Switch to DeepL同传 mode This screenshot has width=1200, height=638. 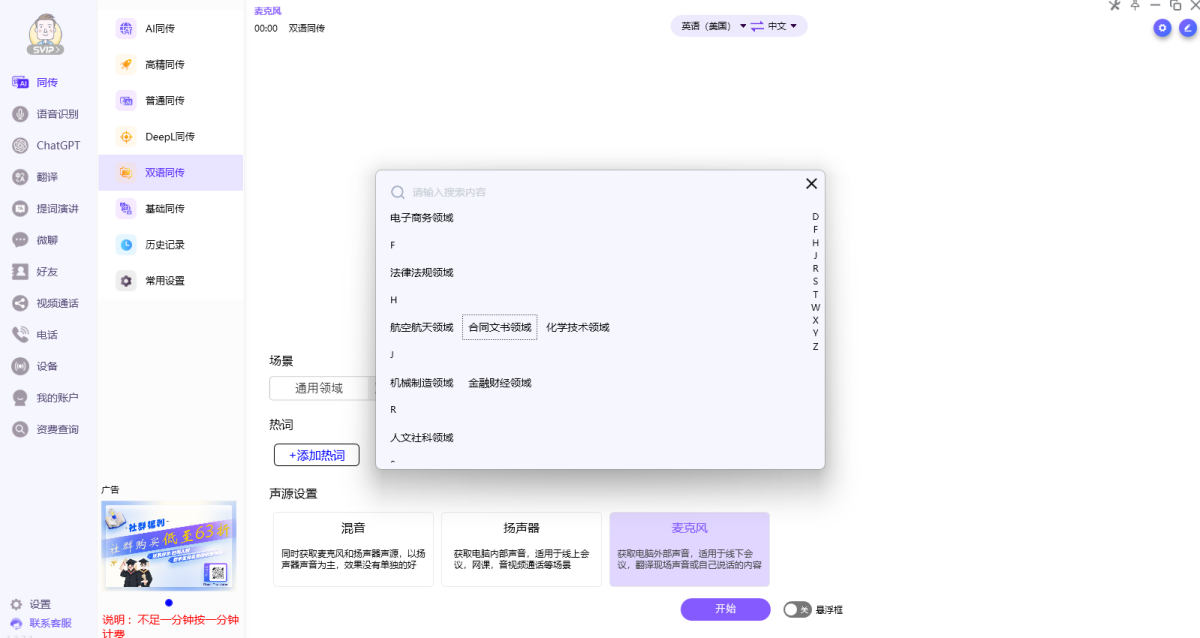coord(170,136)
